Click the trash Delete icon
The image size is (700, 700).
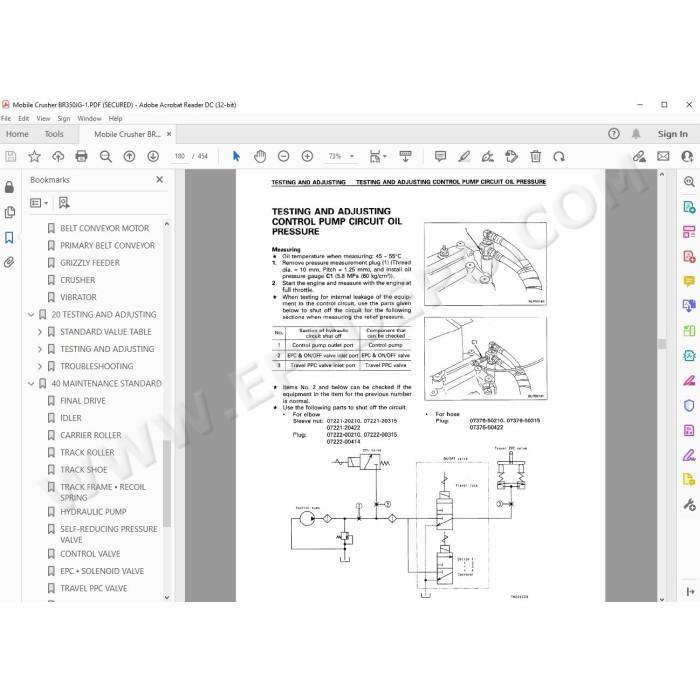click(x=535, y=156)
